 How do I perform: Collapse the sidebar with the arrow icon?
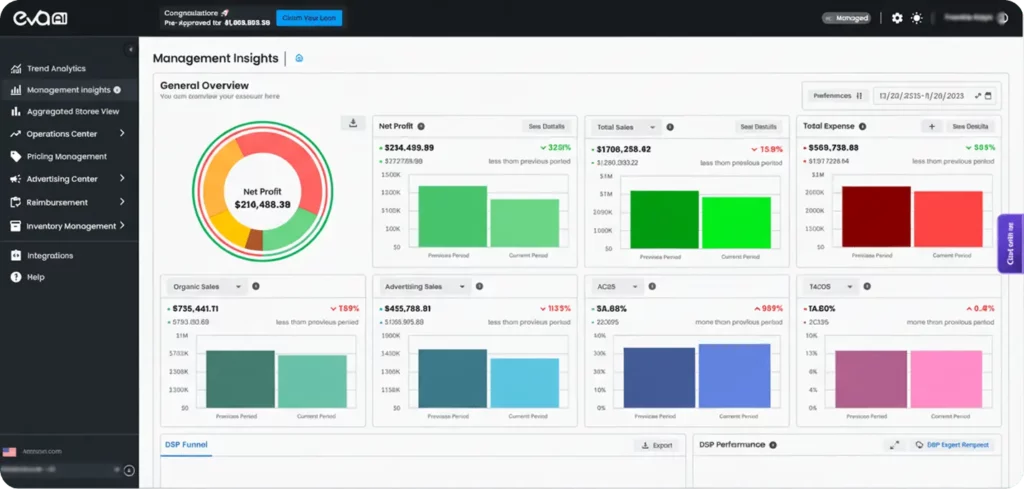point(131,49)
